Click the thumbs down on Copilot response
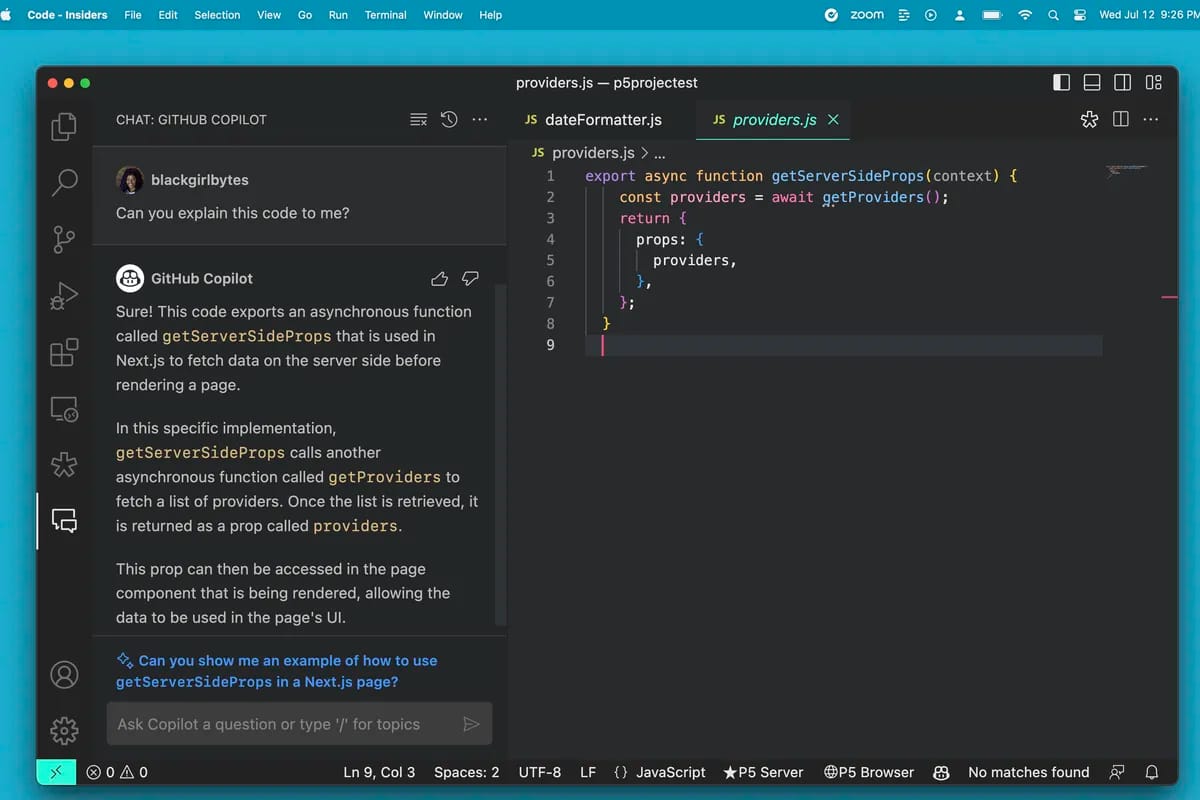The height and width of the screenshot is (800, 1200). [470, 278]
